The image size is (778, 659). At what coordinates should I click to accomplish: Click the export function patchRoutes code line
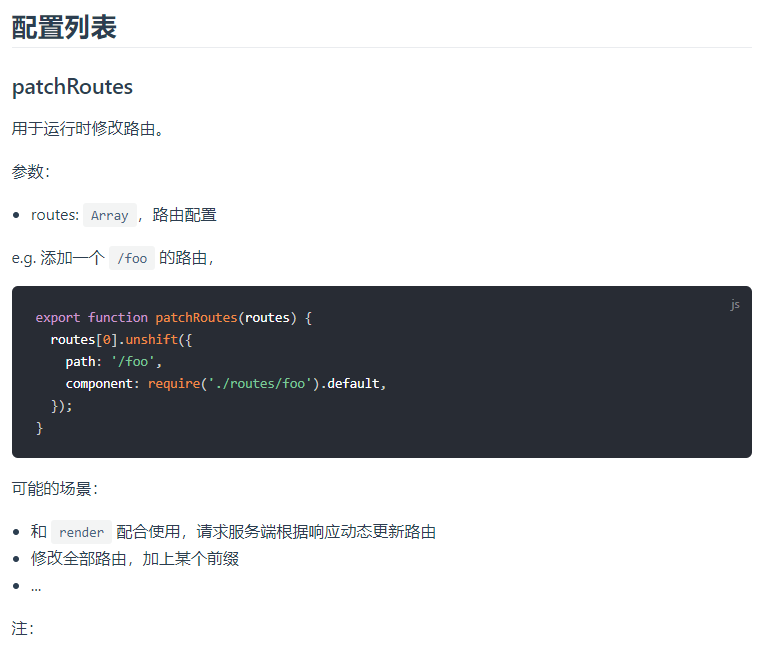(x=174, y=318)
